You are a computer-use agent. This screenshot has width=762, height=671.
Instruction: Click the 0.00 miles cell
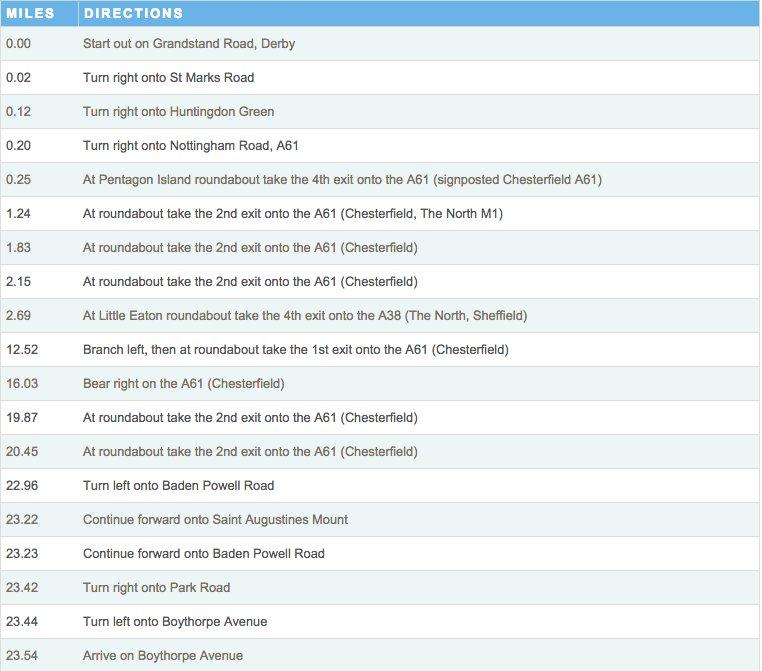[x=18, y=44]
